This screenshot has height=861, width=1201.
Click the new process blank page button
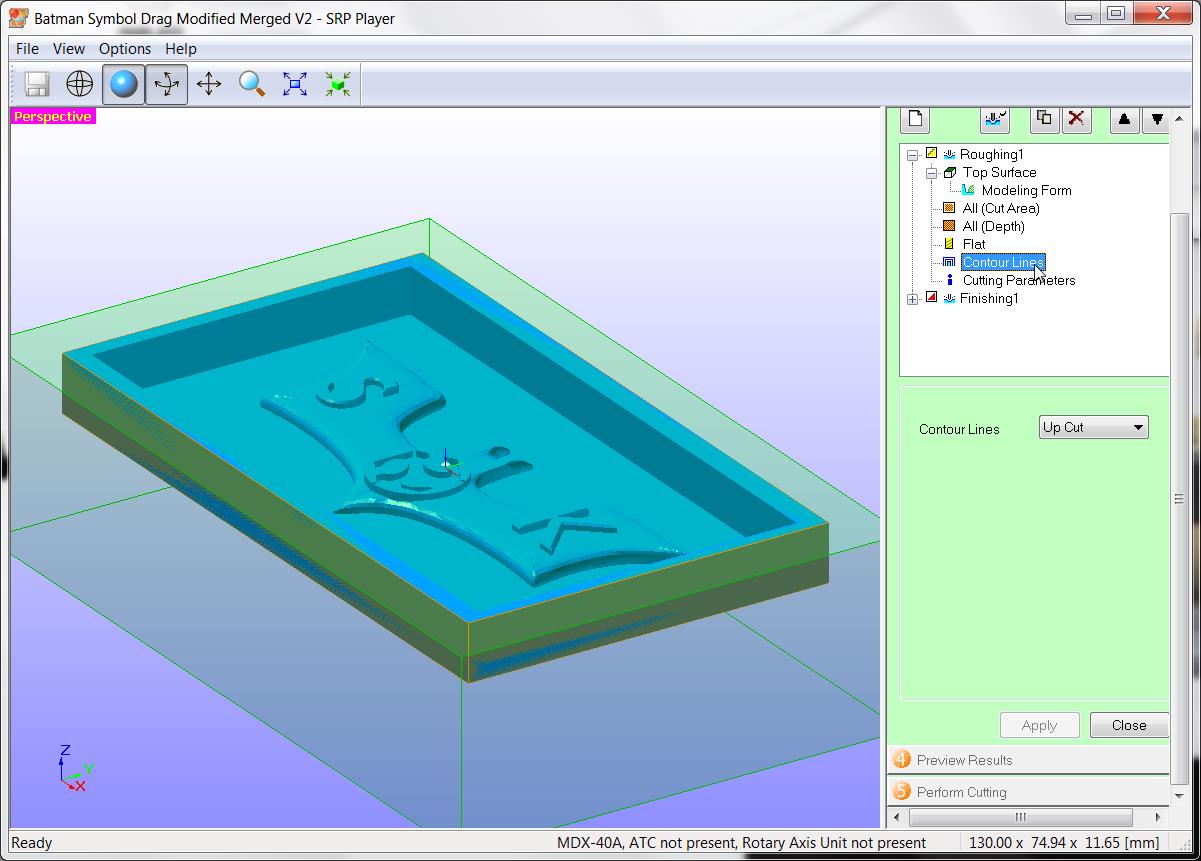pyautogui.click(x=915, y=119)
